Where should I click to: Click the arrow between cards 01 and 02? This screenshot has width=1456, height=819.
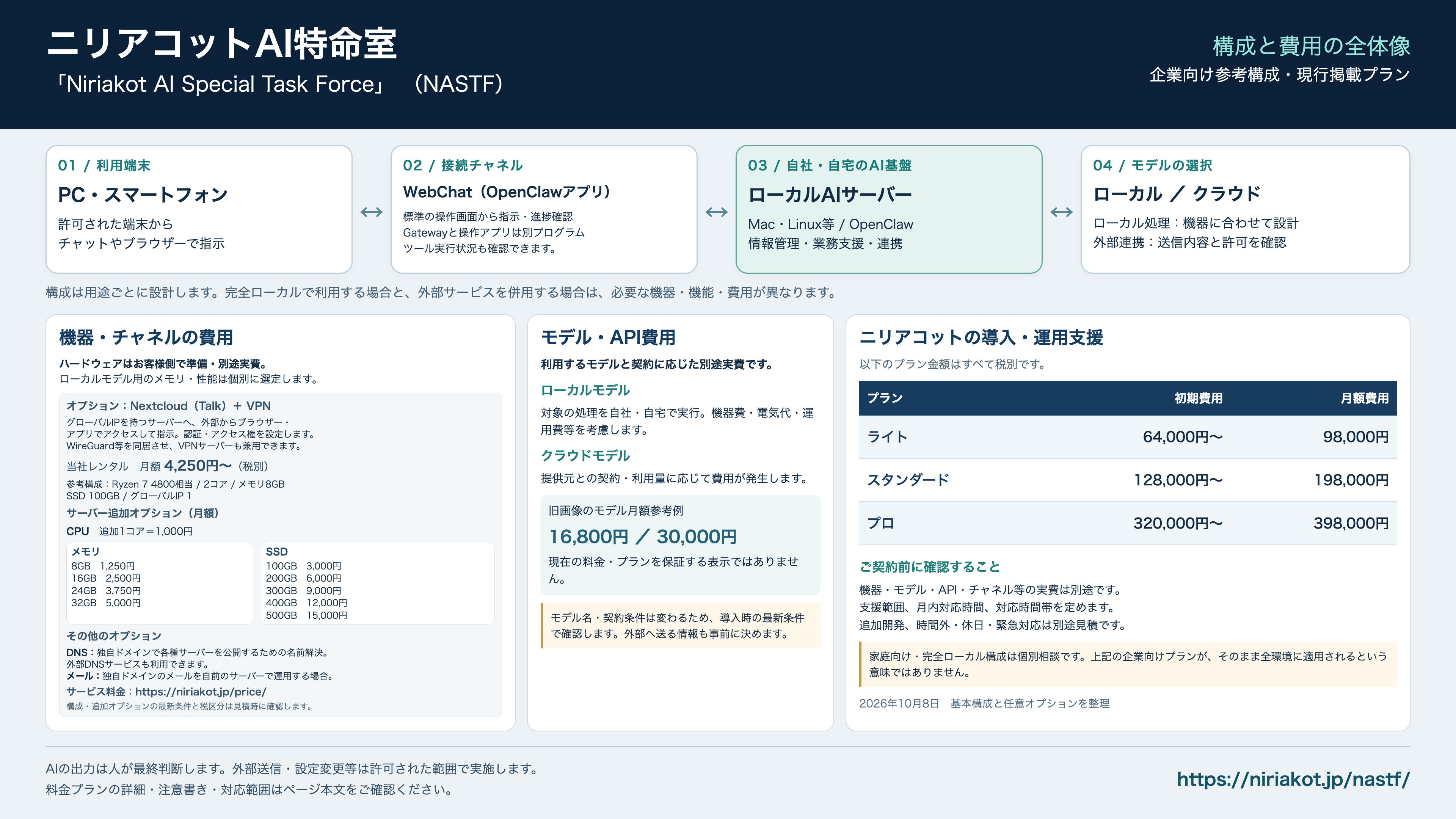pyautogui.click(x=371, y=212)
